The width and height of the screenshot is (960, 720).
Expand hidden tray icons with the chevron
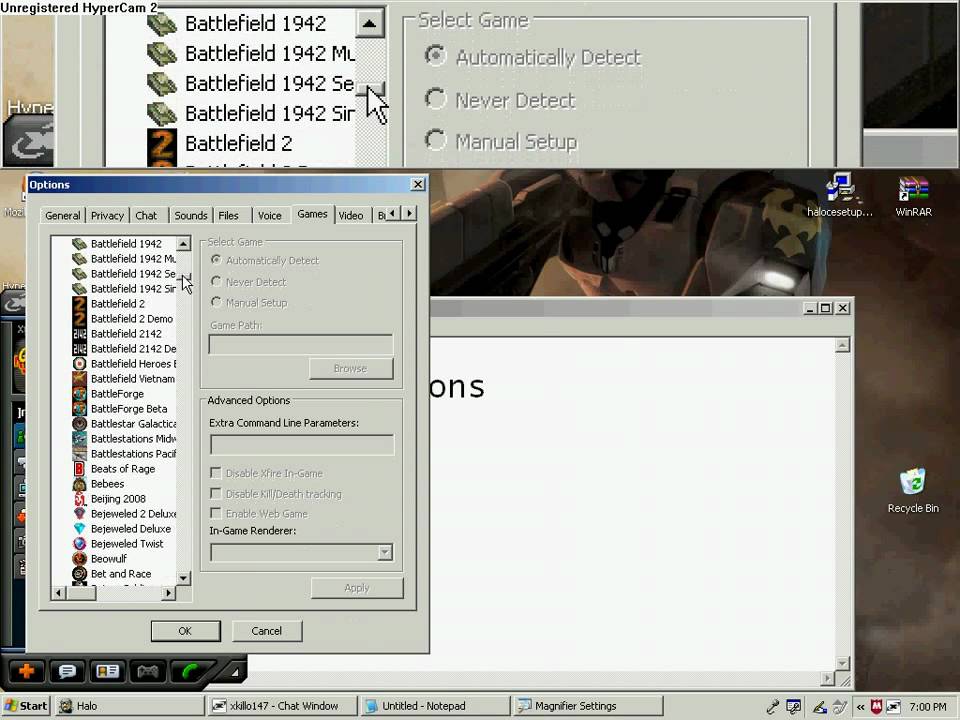(860, 707)
